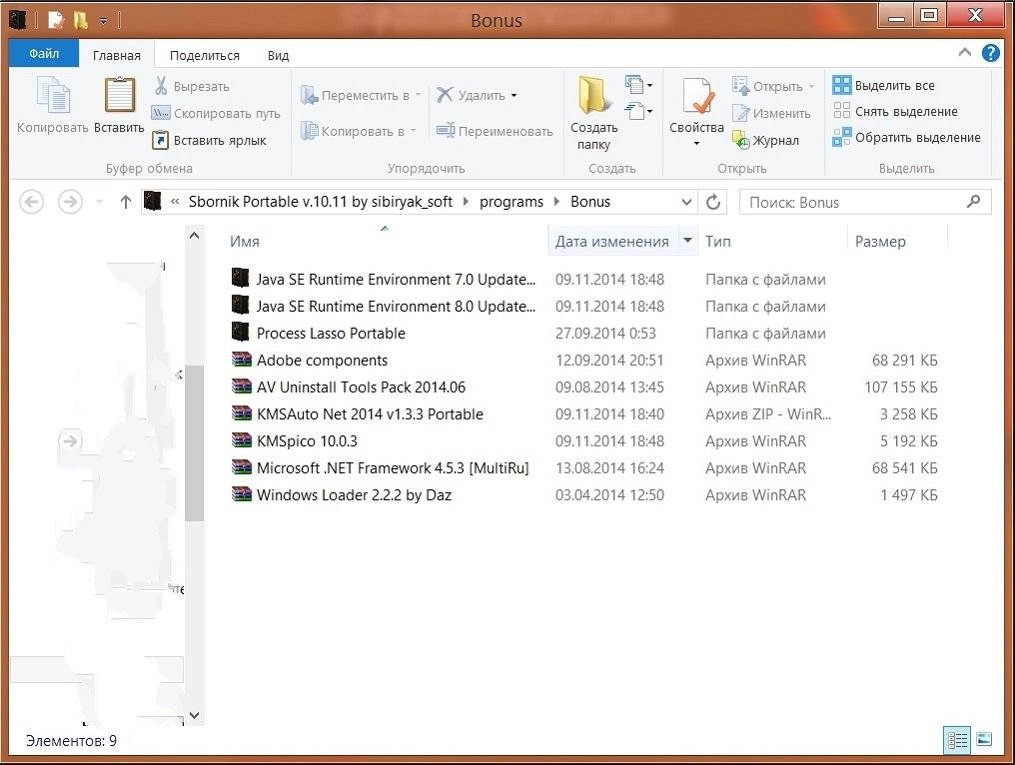Click the Forward navigation arrow
The height and width of the screenshot is (765, 1015).
click(70, 202)
